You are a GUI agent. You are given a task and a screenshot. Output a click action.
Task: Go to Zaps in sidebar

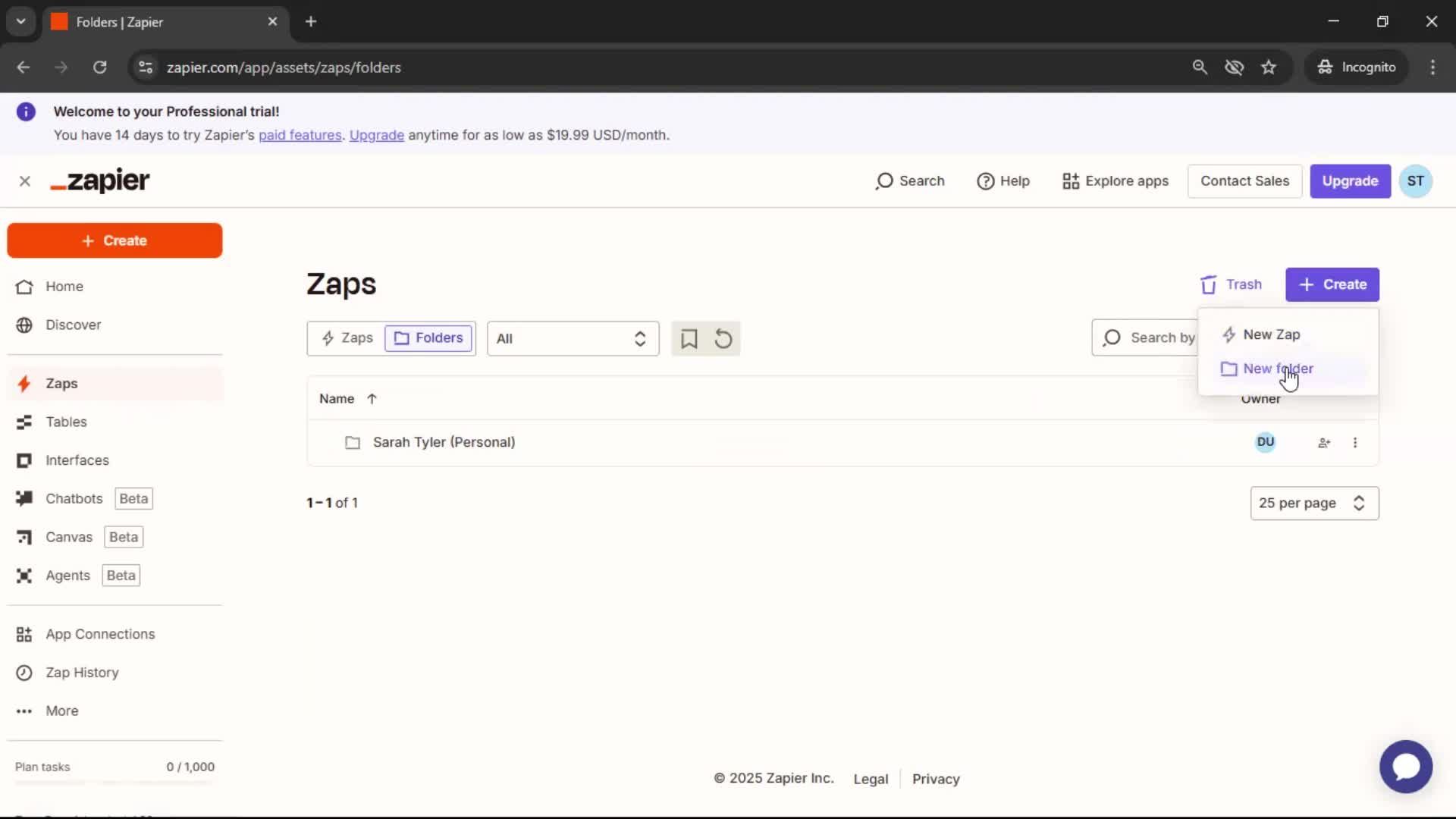coord(114,384)
